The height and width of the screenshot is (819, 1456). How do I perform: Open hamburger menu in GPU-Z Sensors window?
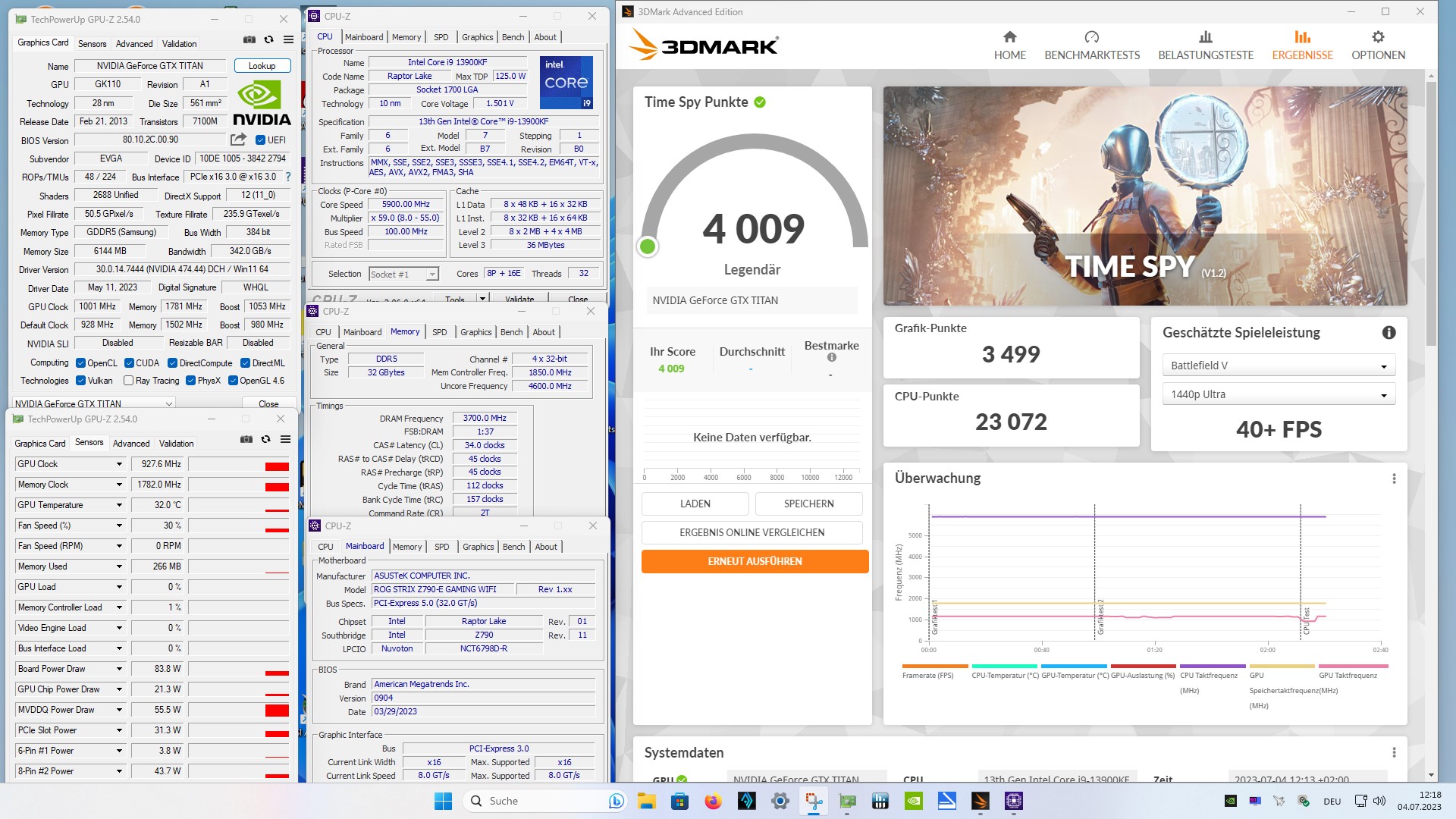(x=285, y=439)
